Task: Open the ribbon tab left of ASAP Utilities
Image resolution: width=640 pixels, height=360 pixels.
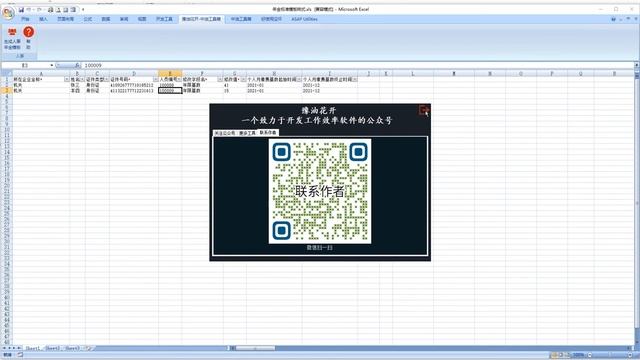Action: pos(271,19)
